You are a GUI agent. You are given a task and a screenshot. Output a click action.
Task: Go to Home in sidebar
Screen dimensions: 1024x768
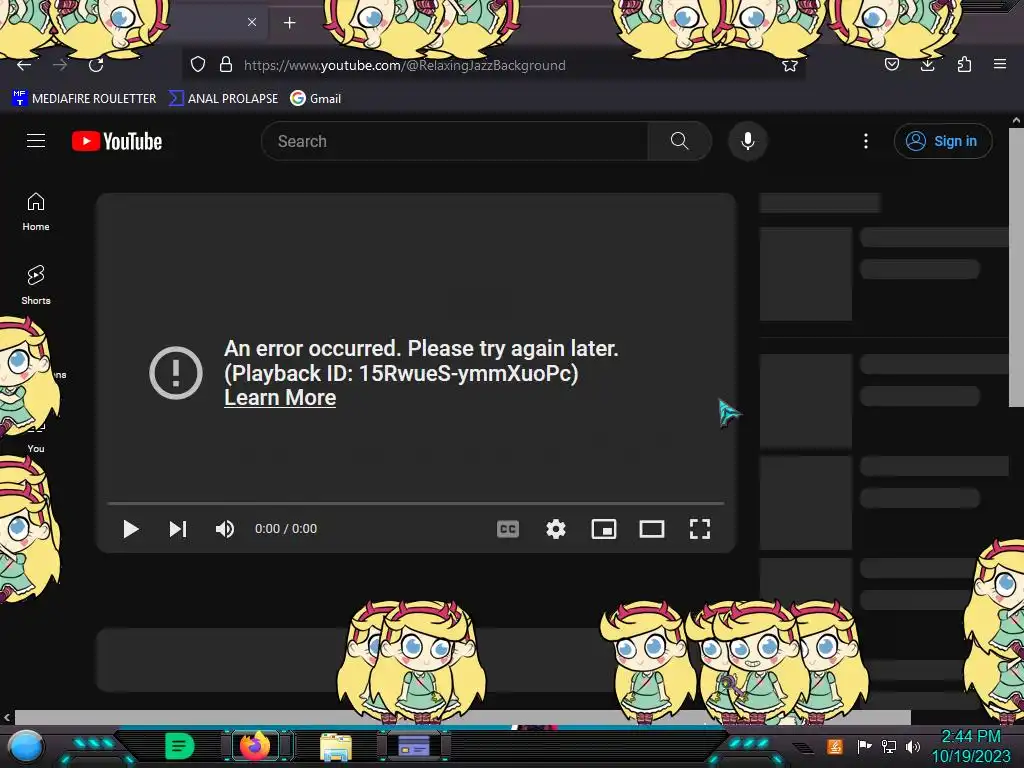click(36, 212)
